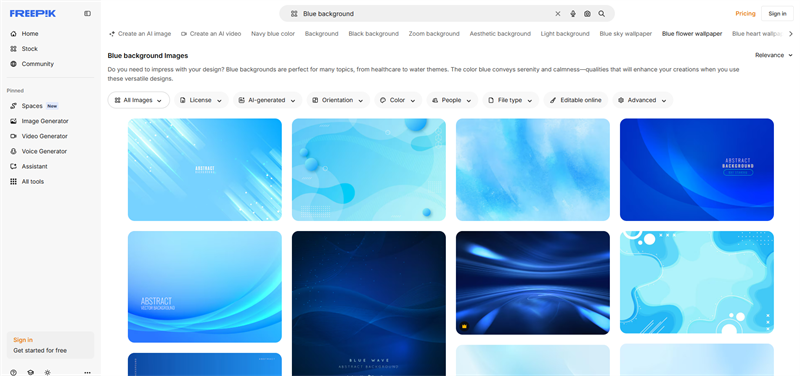
Task: Choose Aesthetic background tag
Action: 500,34
